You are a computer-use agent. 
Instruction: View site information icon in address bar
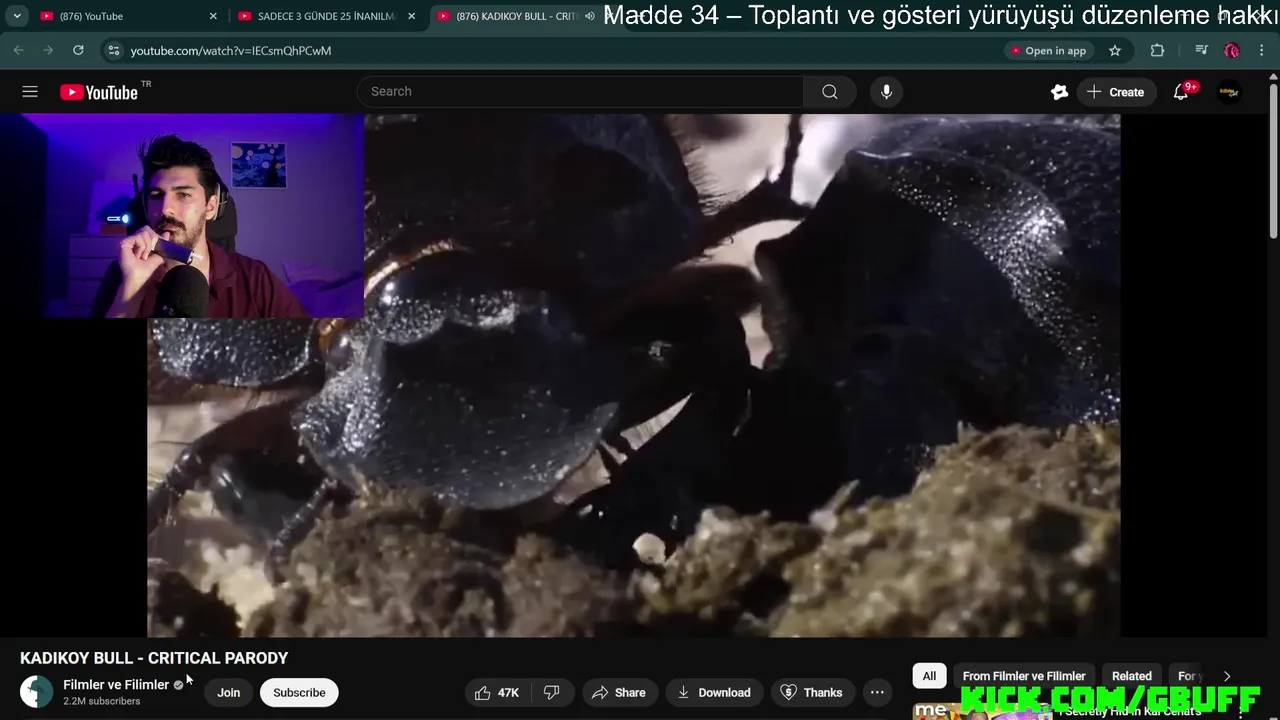point(114,50)
